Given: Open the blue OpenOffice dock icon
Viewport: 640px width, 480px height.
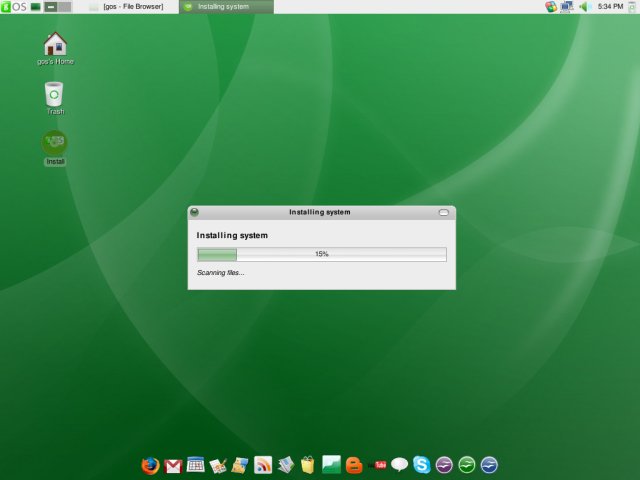Looking at the screenshot, I should tap(489, 465).
